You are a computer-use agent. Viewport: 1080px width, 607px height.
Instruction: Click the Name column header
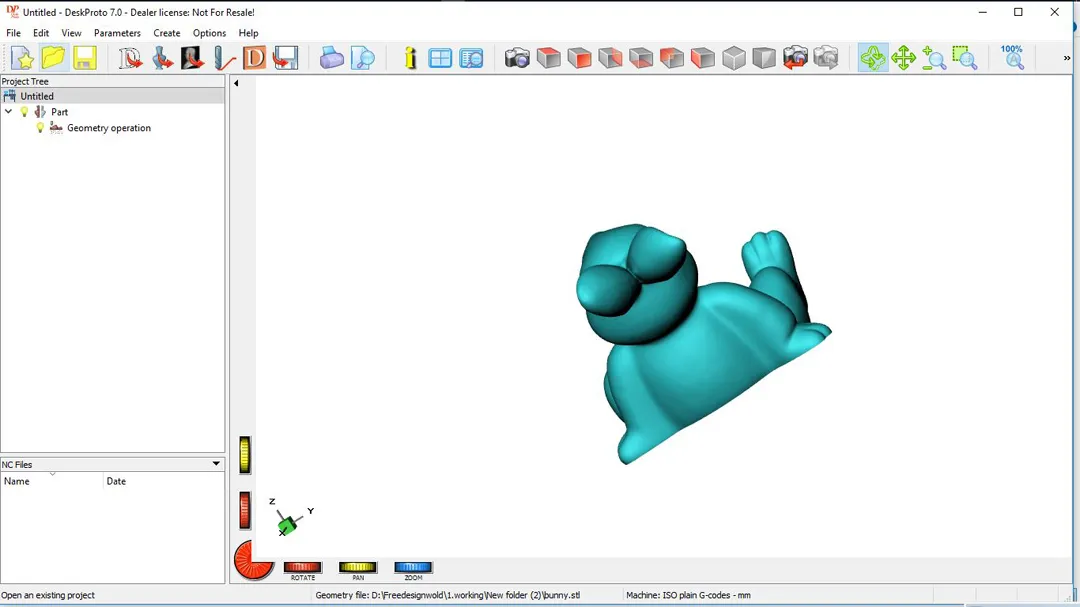52,481
